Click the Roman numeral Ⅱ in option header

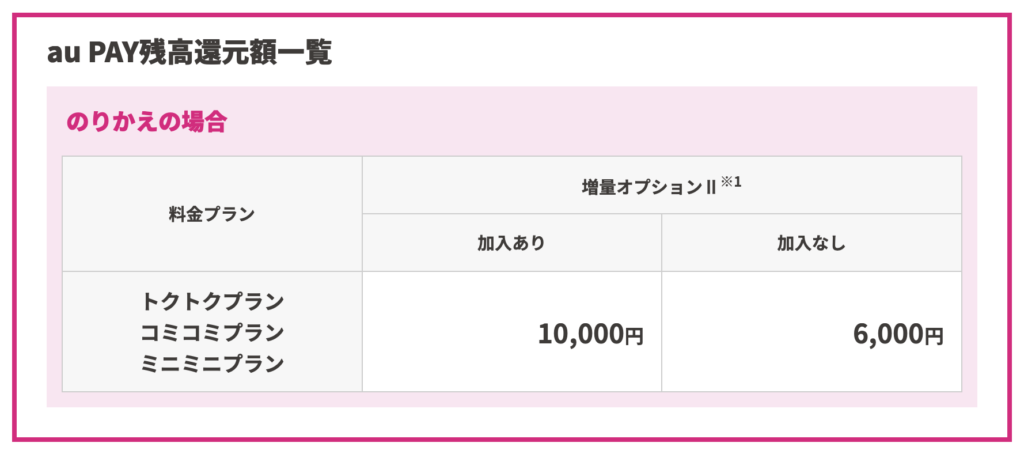(x=712, y=187)
